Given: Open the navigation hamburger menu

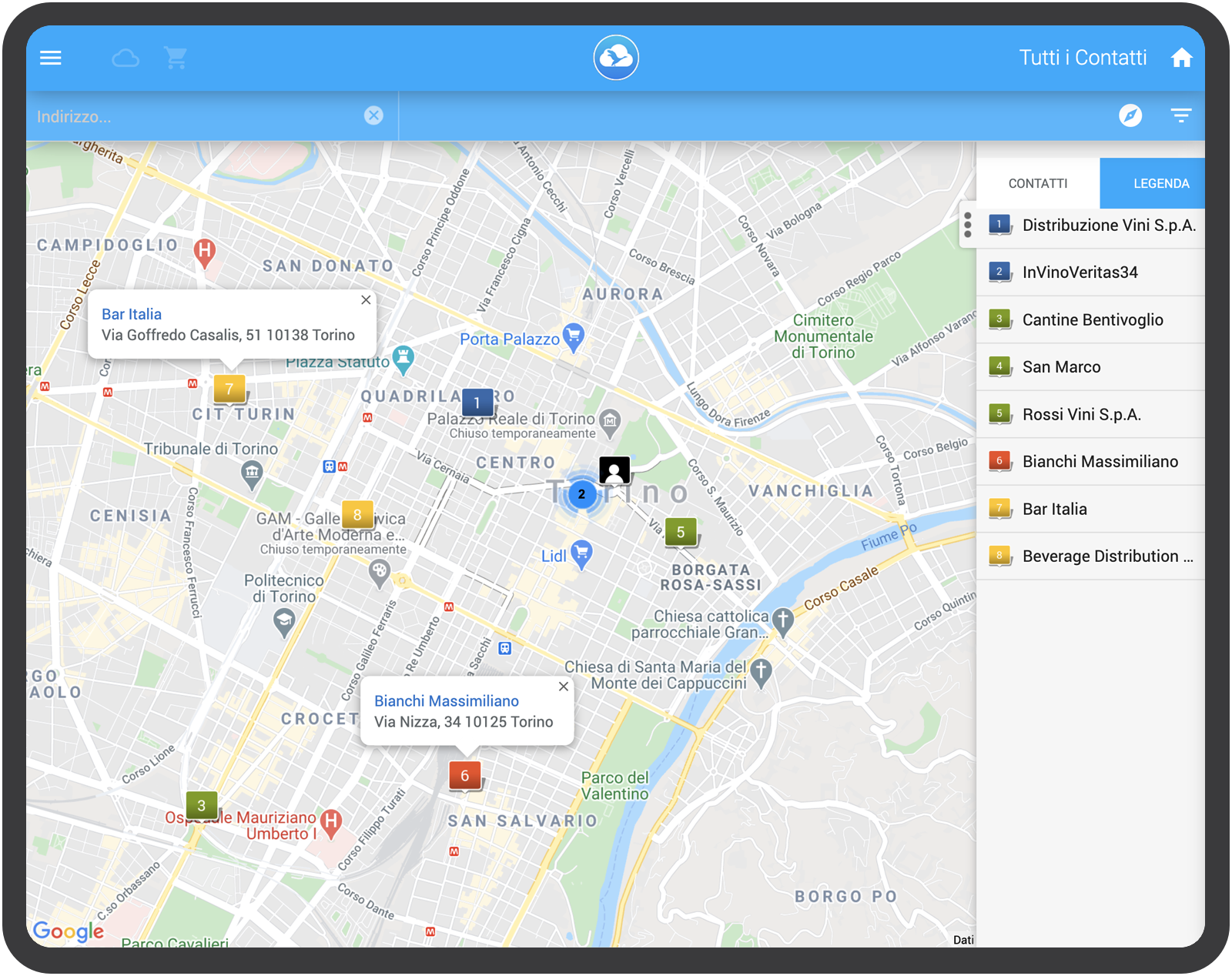Looking at the screenshot, I should (x=50, y=58).
